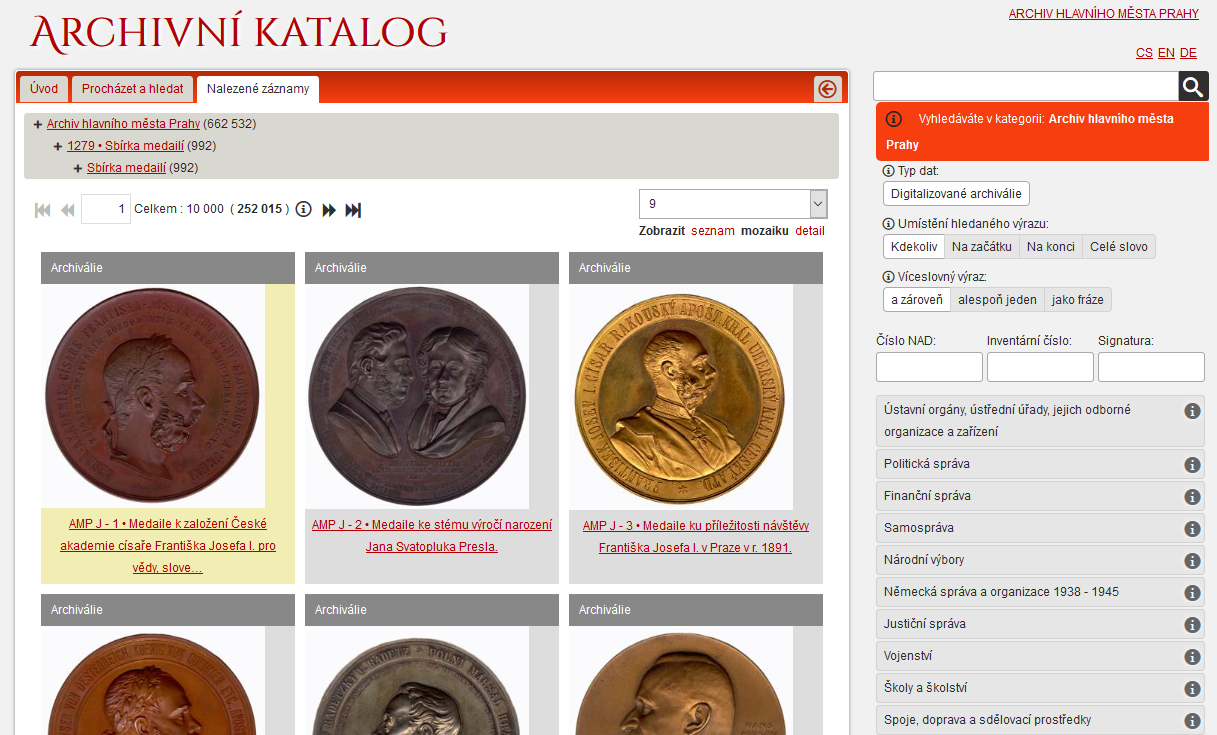Open info icon for Typ dat
The image size is (1217, 735).
pyautogui.click(x=889, y=171)
